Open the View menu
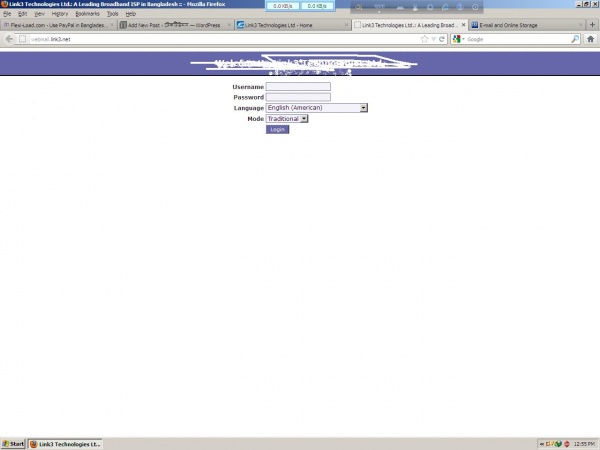This screenshot has height=450, width=600. [39, 14]
